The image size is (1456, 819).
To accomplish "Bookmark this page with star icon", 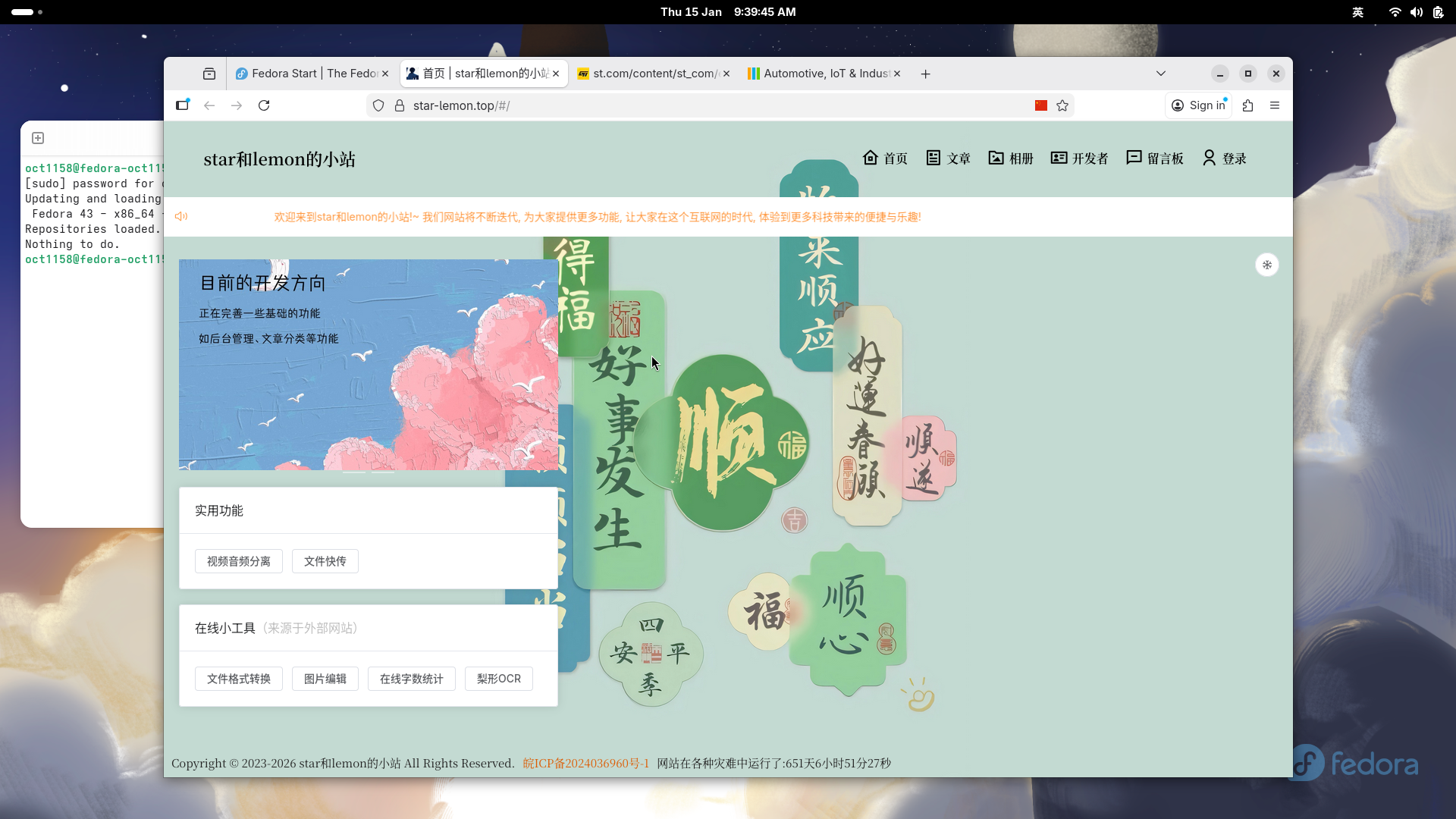I will 1062,105.
